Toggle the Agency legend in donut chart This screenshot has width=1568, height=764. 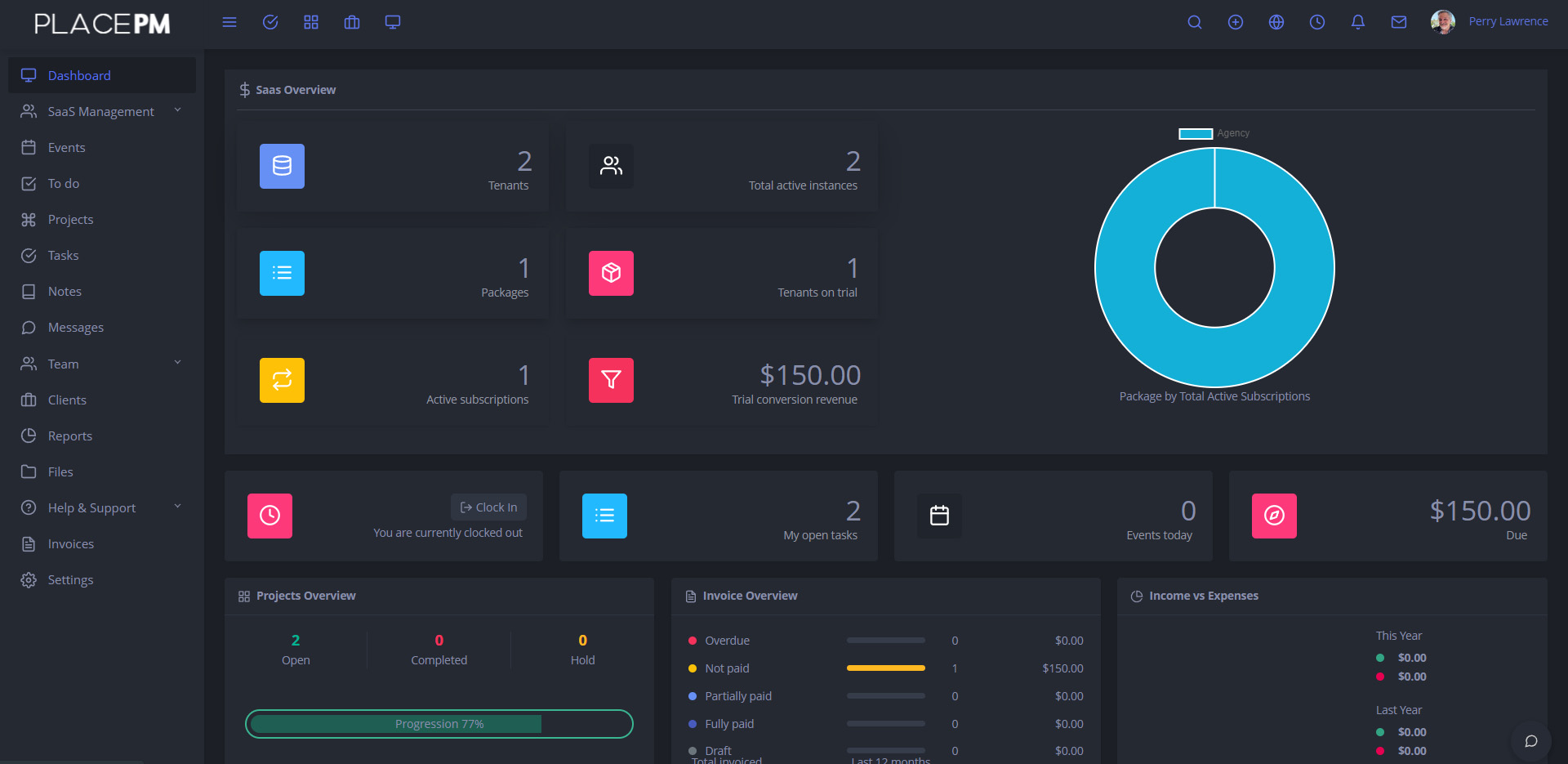(1214, 133)
